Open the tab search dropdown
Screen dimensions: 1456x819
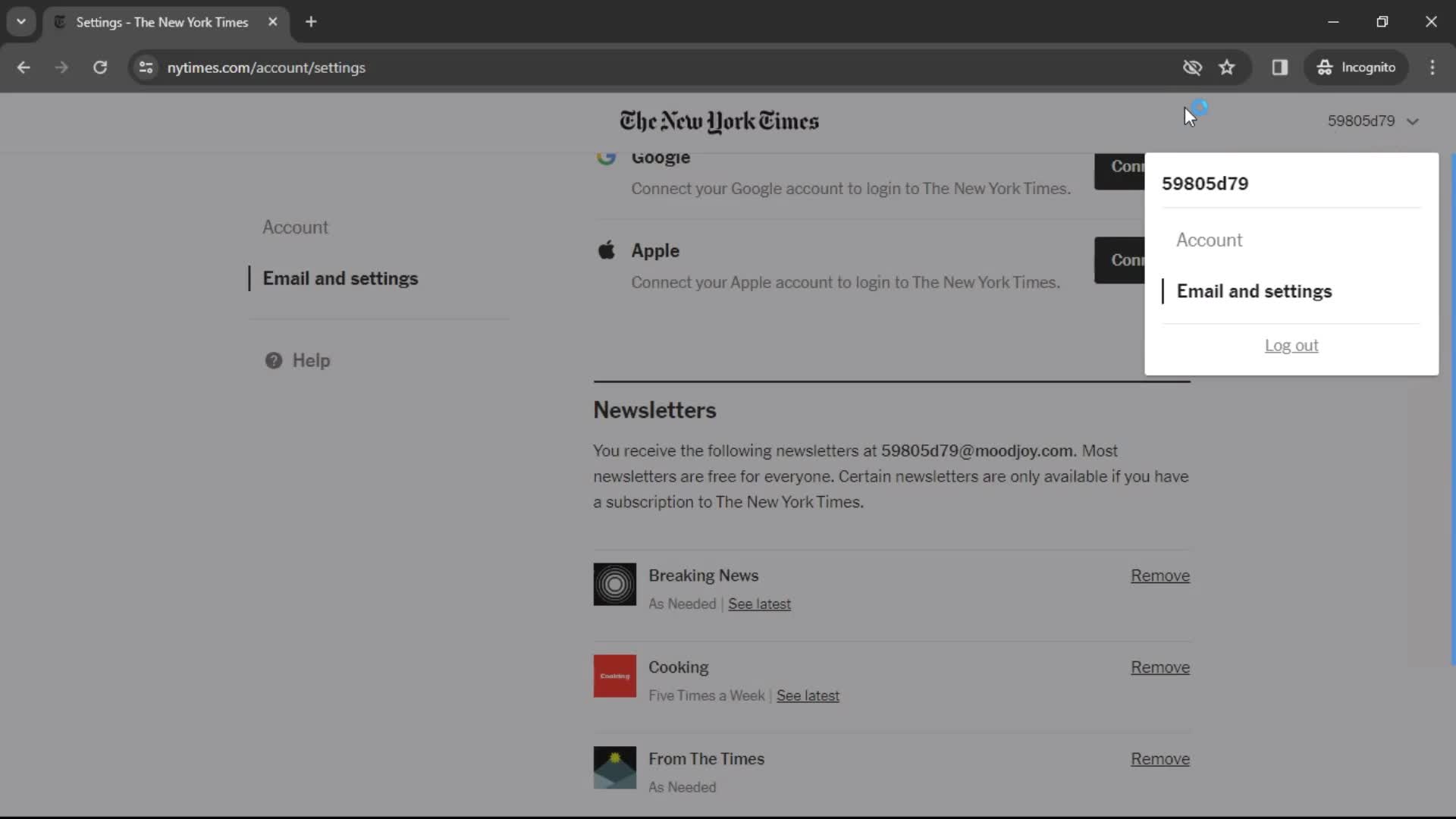(x=21, y=22)
